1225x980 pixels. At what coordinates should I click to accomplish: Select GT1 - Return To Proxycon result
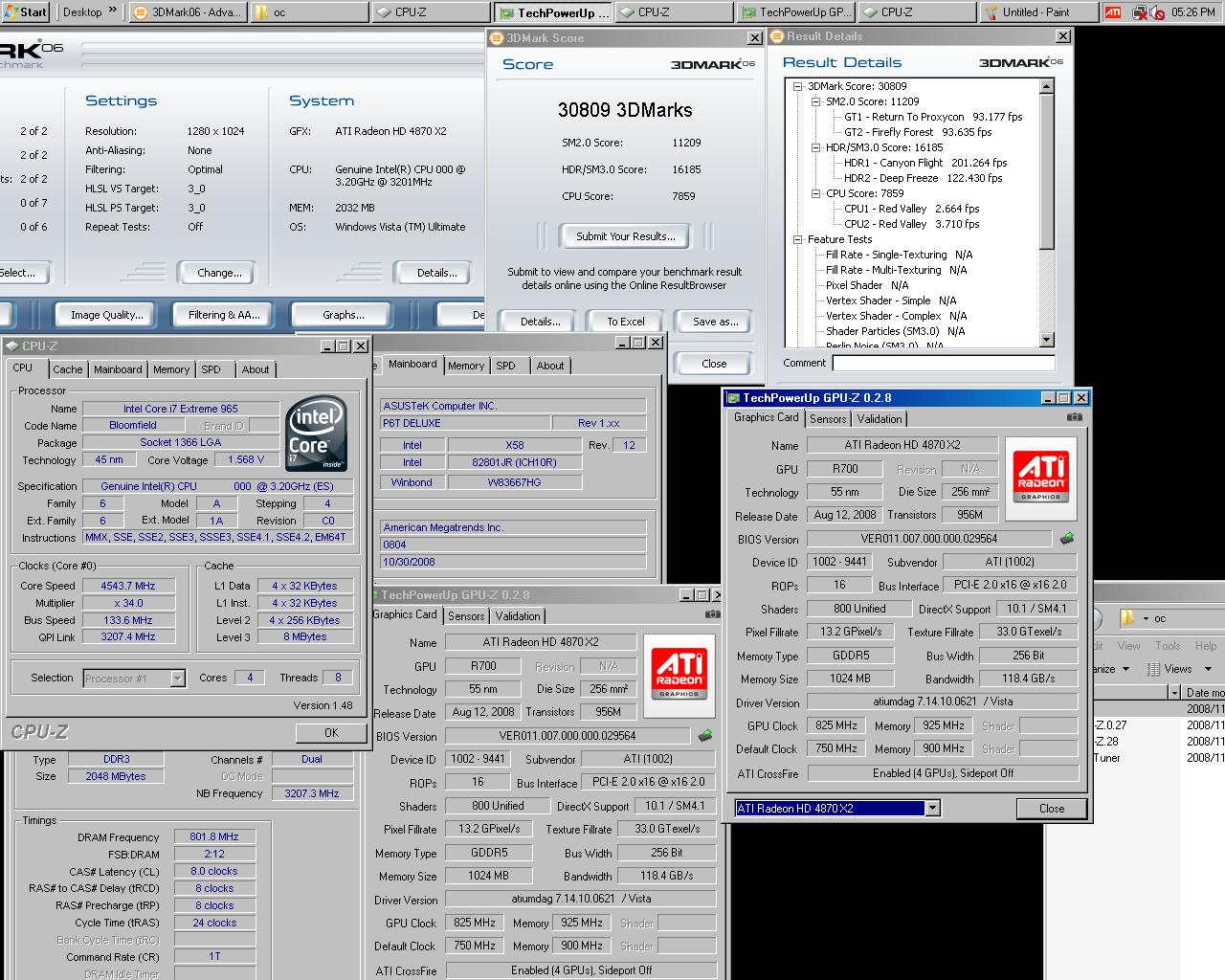(933, 117)
